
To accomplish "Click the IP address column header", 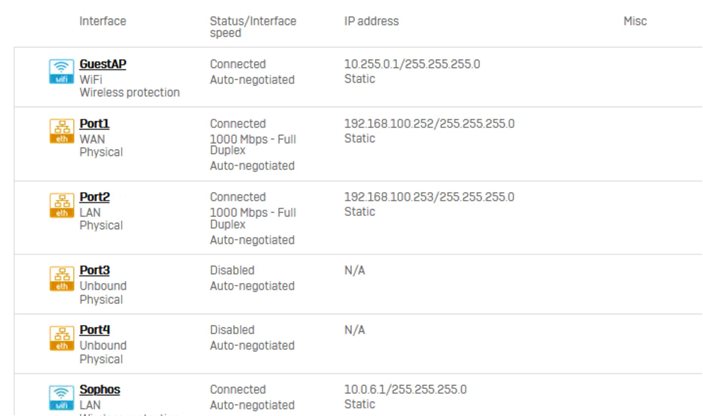I will pyautogui.click(x=371, y=21).
